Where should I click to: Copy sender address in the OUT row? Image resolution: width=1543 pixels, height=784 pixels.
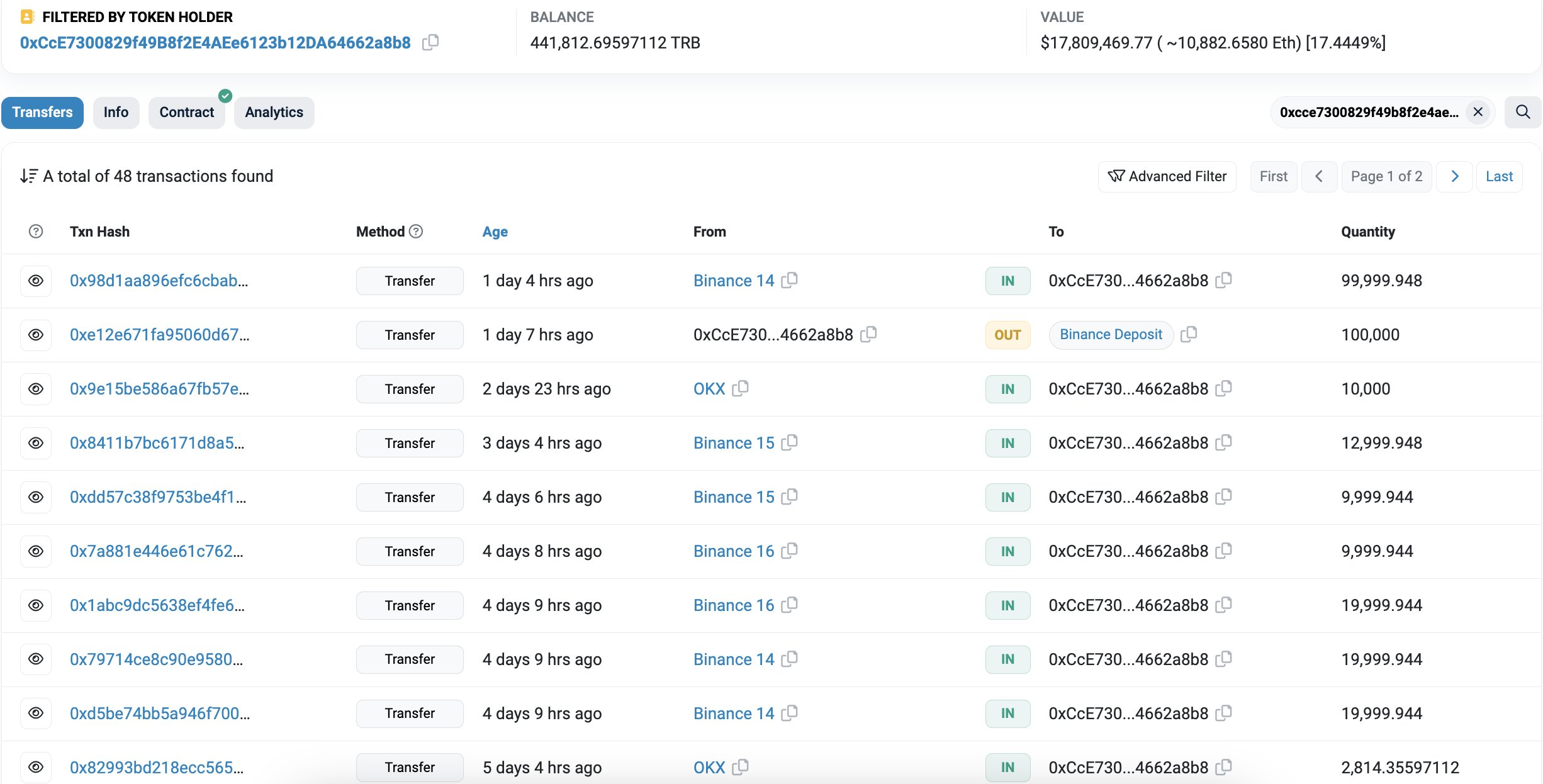[868, 334]
